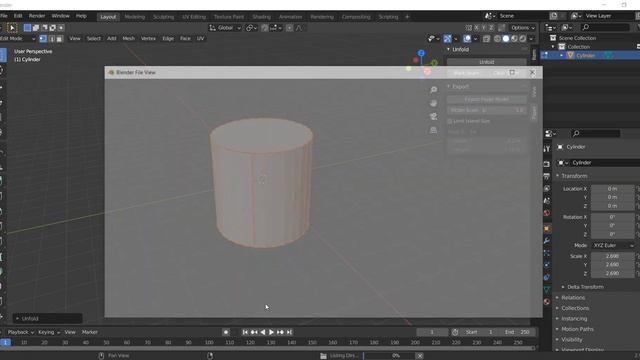The height and width of the screenshot is (360, 640).
Task: Click the camera view viewport icon
Action: [433, 117]
